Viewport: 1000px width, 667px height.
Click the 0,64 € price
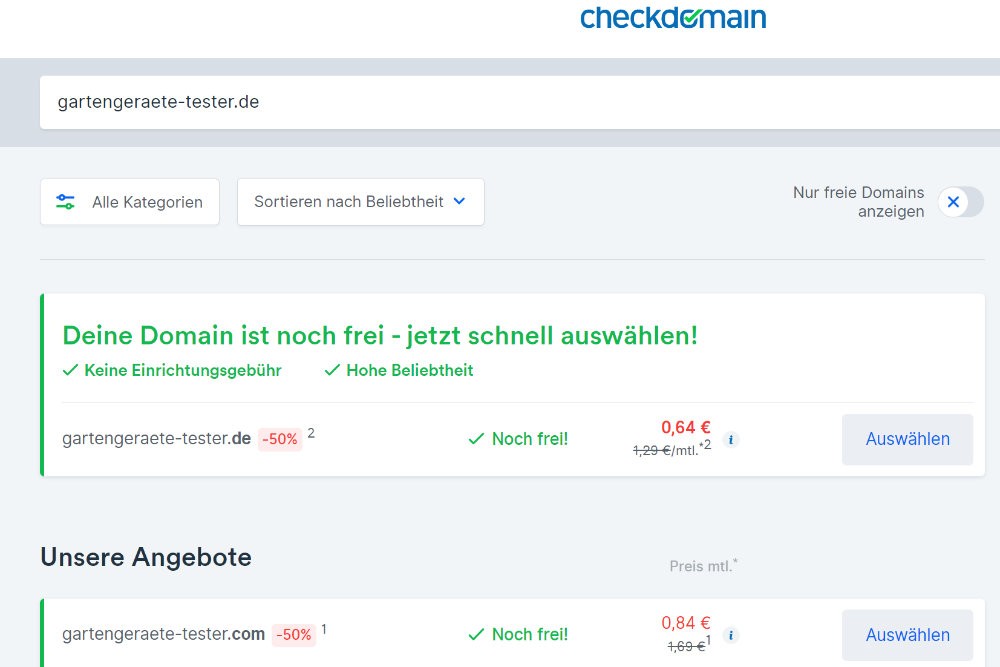tap(685, 428)
